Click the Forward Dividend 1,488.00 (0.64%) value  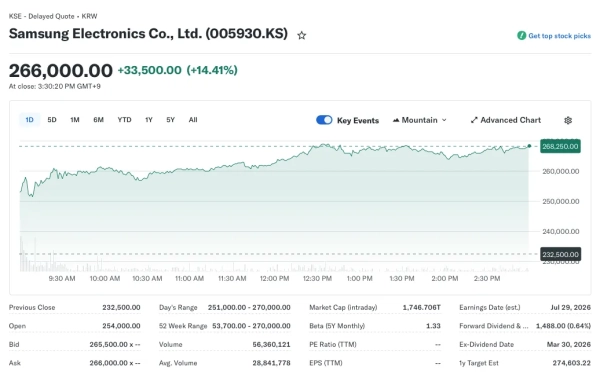(563, 326)
